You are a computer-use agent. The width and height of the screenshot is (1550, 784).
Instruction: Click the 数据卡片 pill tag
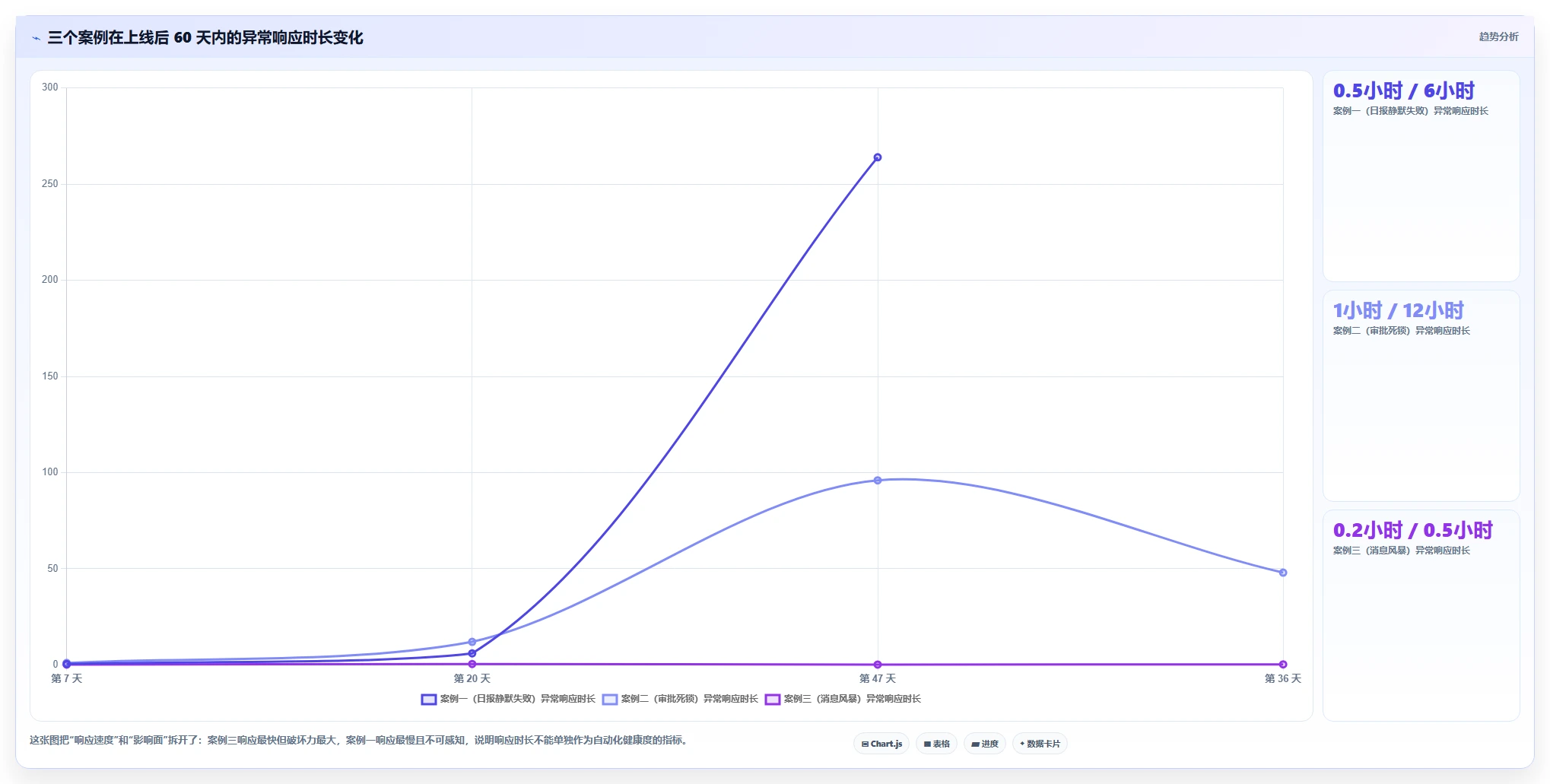1040,744
